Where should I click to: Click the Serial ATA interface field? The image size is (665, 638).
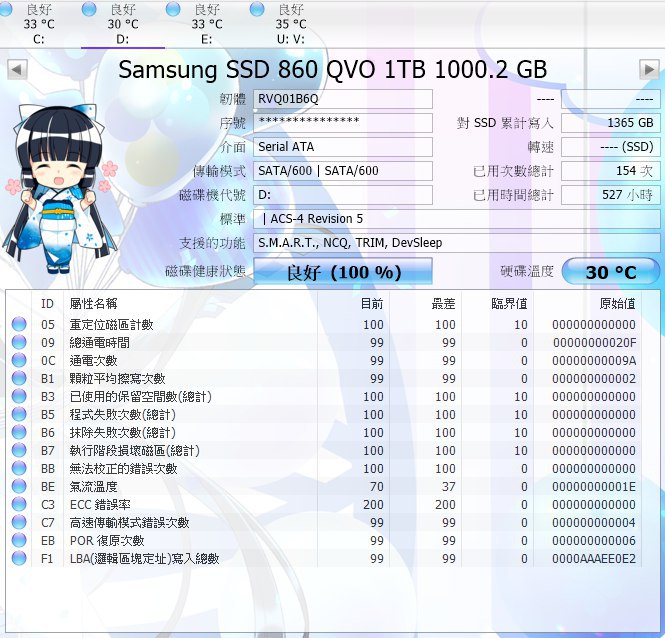pos(343,147)
